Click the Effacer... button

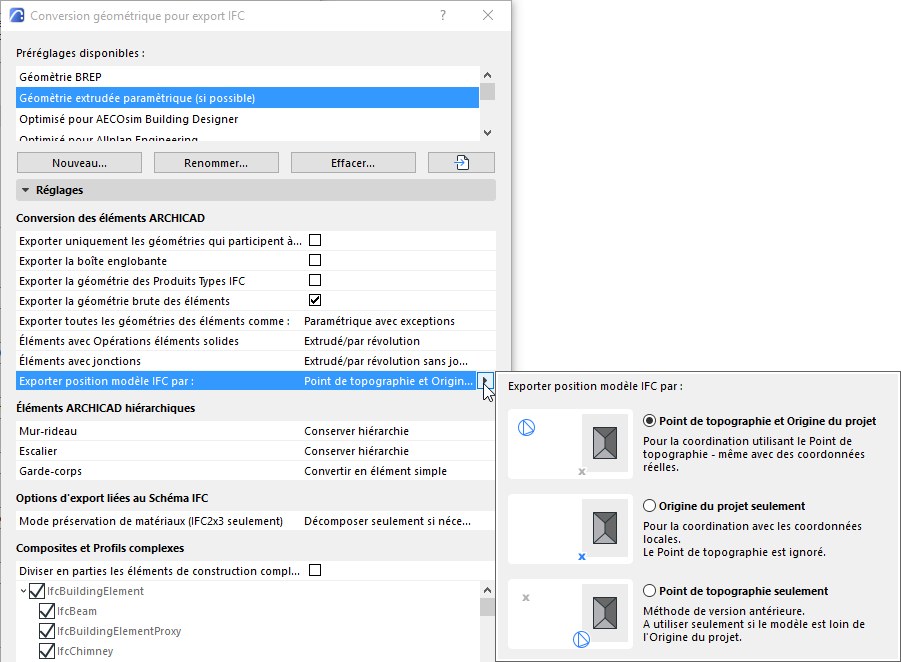pos(353,163)
